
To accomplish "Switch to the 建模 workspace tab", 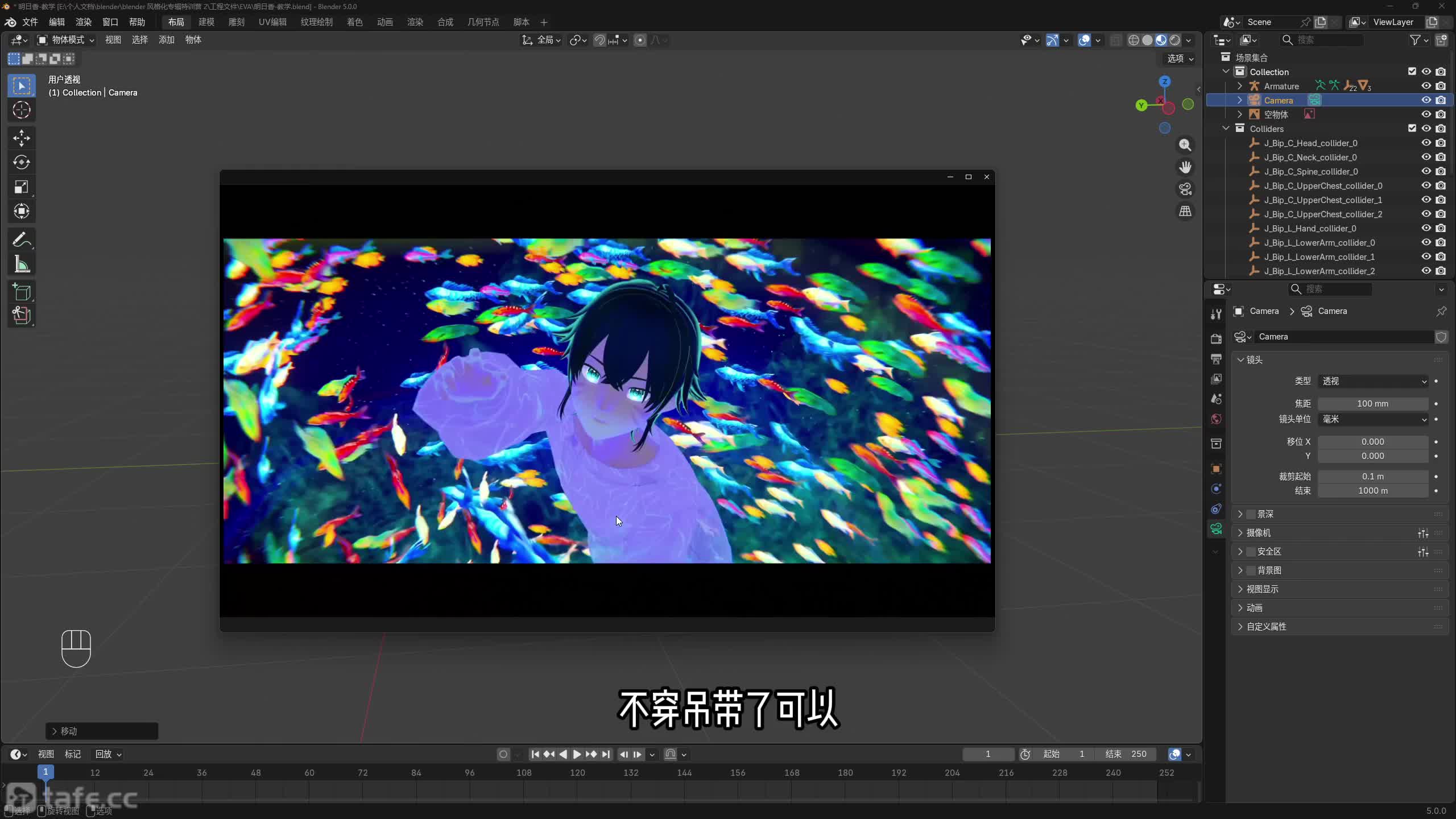I will click(206, 22).
